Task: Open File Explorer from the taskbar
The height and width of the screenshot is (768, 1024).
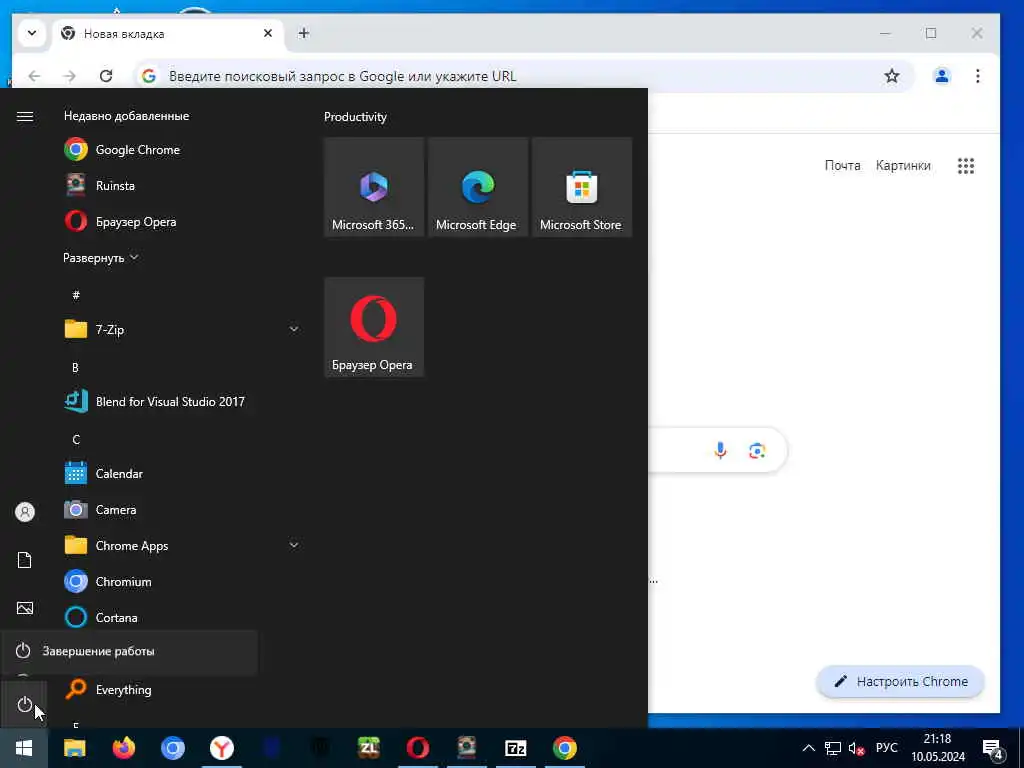Action: tap(74, 748)
